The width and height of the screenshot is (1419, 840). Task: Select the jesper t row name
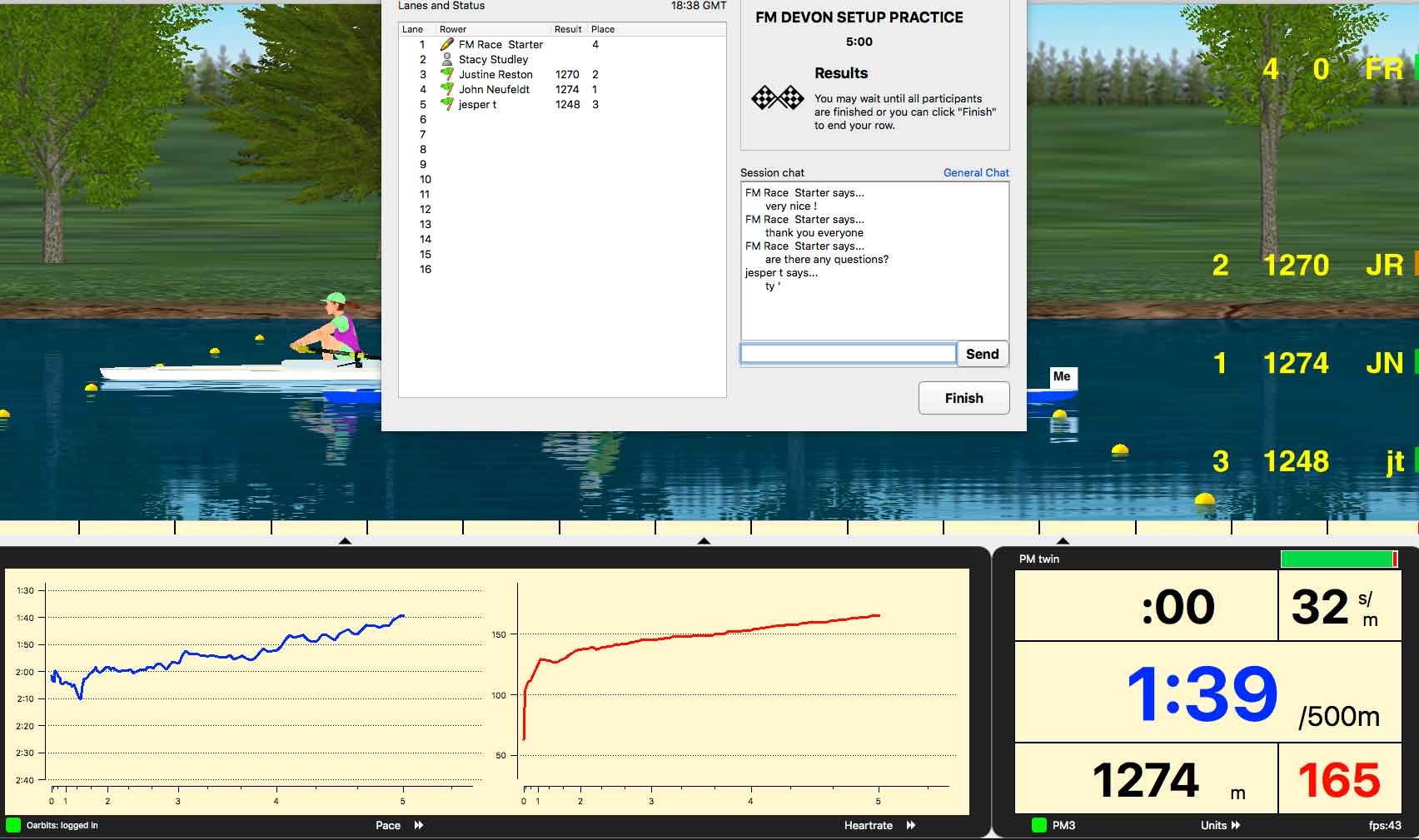click(477, 104)
